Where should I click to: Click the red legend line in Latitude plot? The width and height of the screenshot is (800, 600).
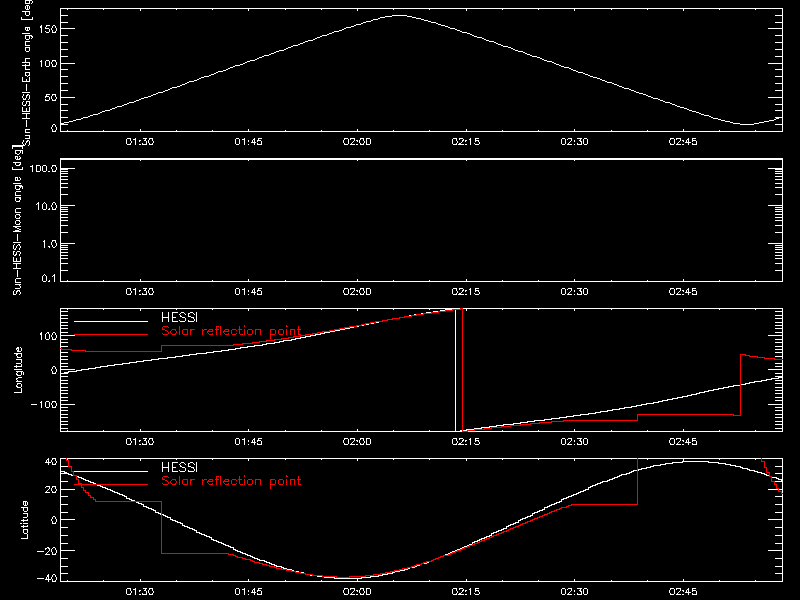[x=111, y=484]
